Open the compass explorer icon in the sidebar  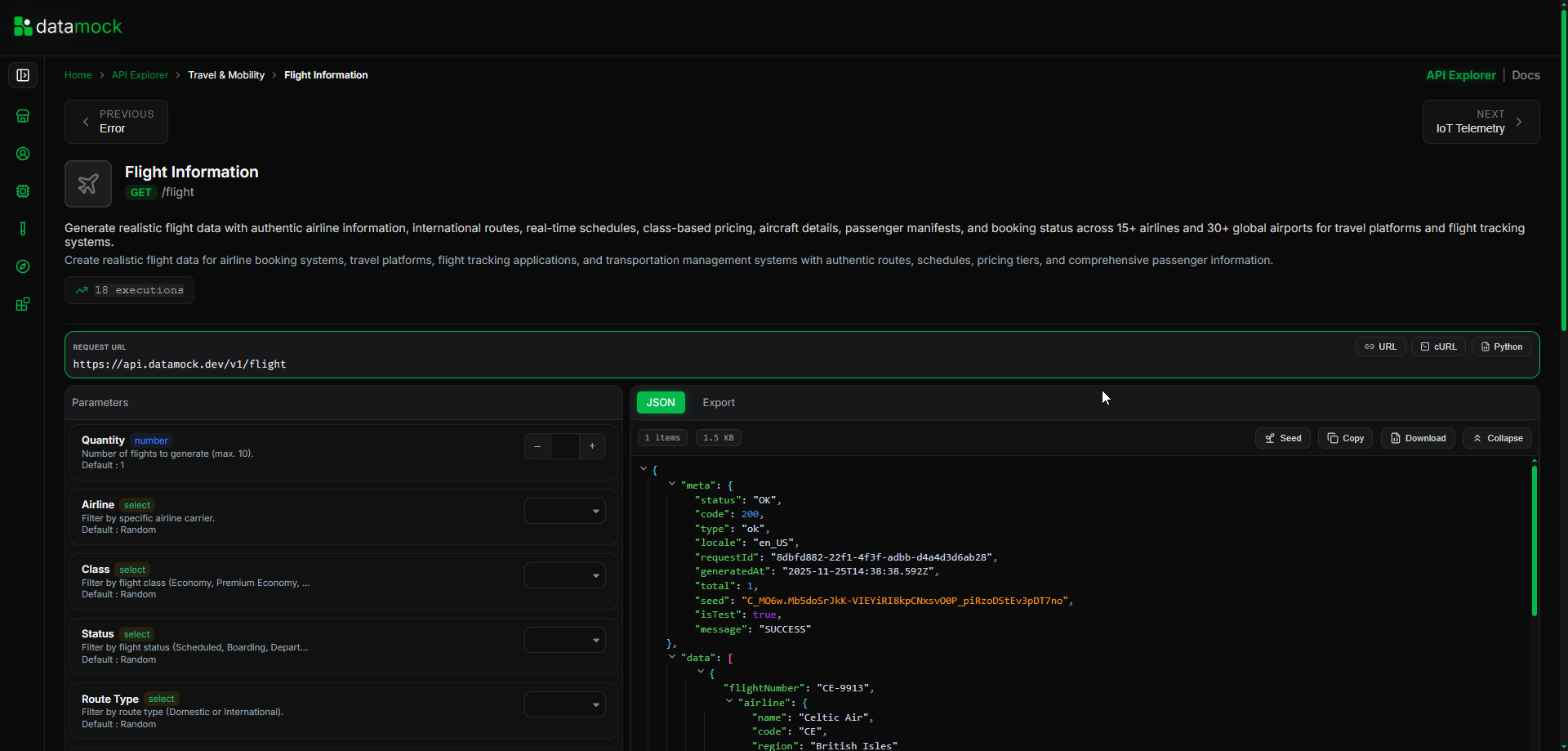[23, 266]
